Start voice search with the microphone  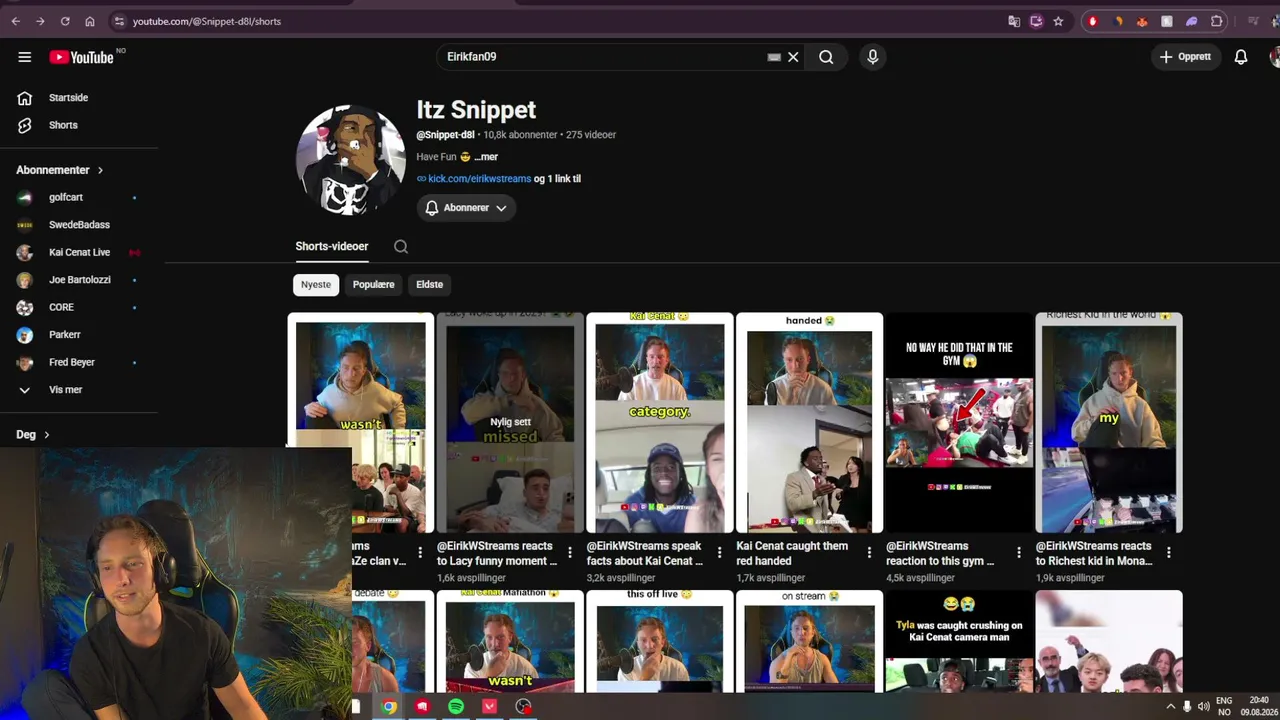873,57
